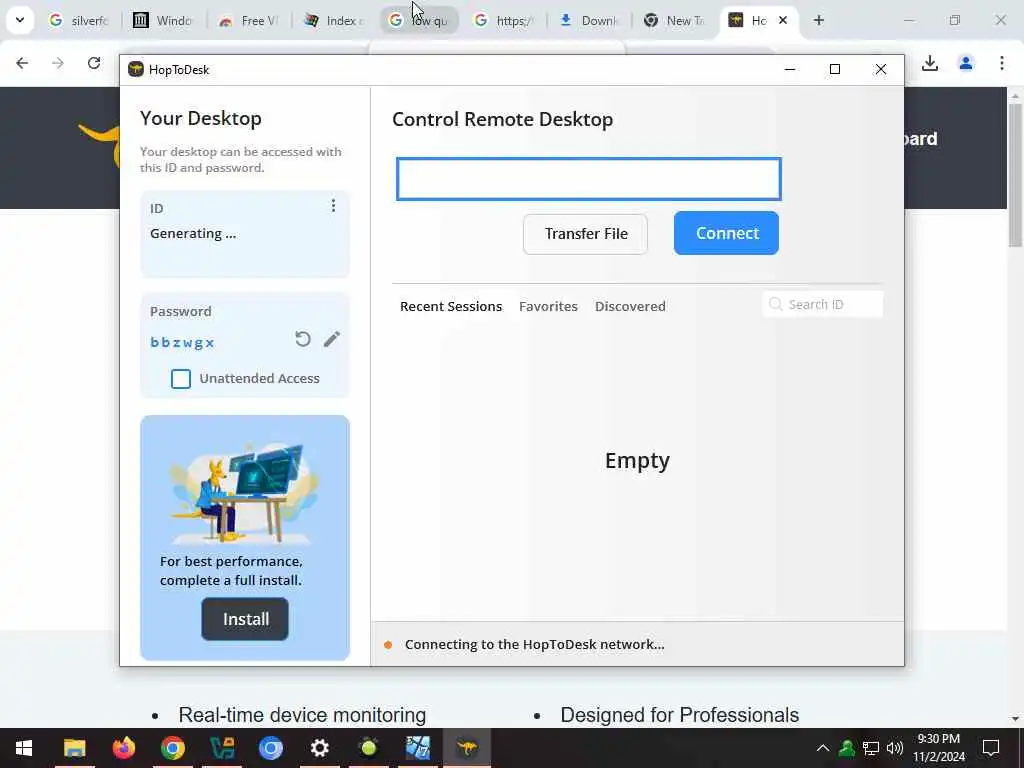This screenshot has width=1024, height=768.
Task: Close the active Ho browser tab
Action: pos(783,20)
